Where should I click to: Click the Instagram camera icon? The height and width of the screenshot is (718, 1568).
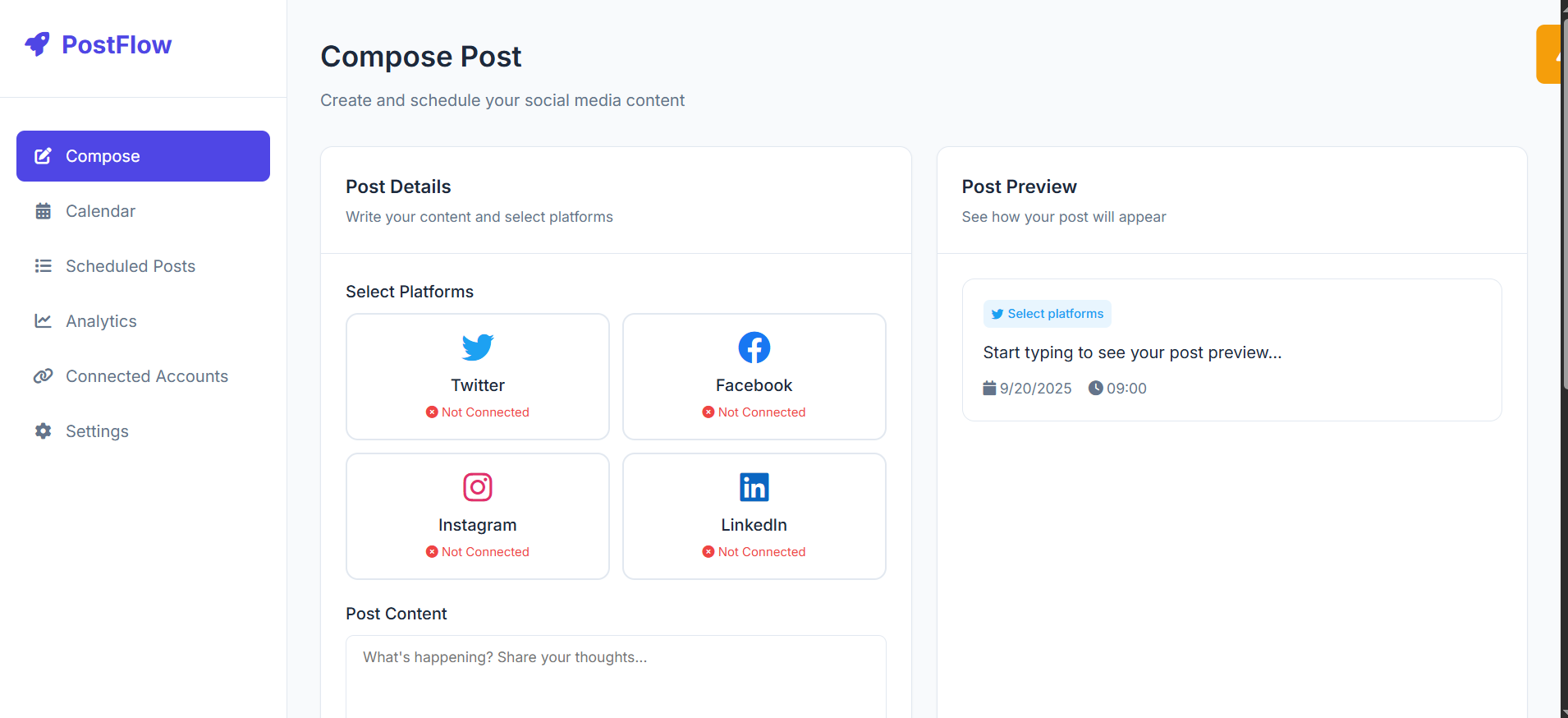coord(478,487)
